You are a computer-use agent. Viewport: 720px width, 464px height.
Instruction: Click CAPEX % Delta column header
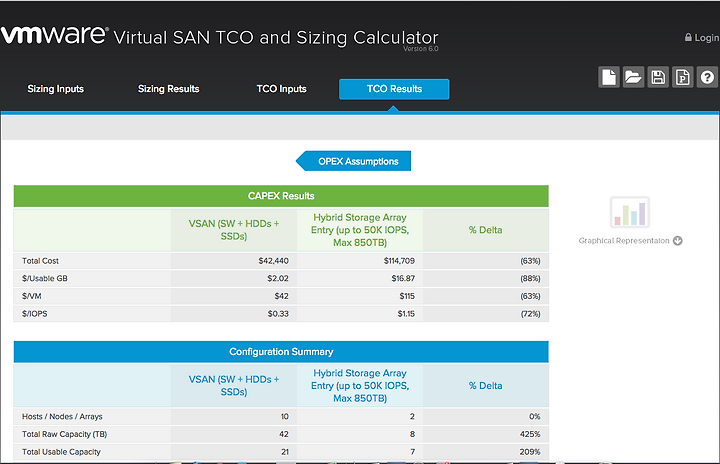click(x=485, y=230)
